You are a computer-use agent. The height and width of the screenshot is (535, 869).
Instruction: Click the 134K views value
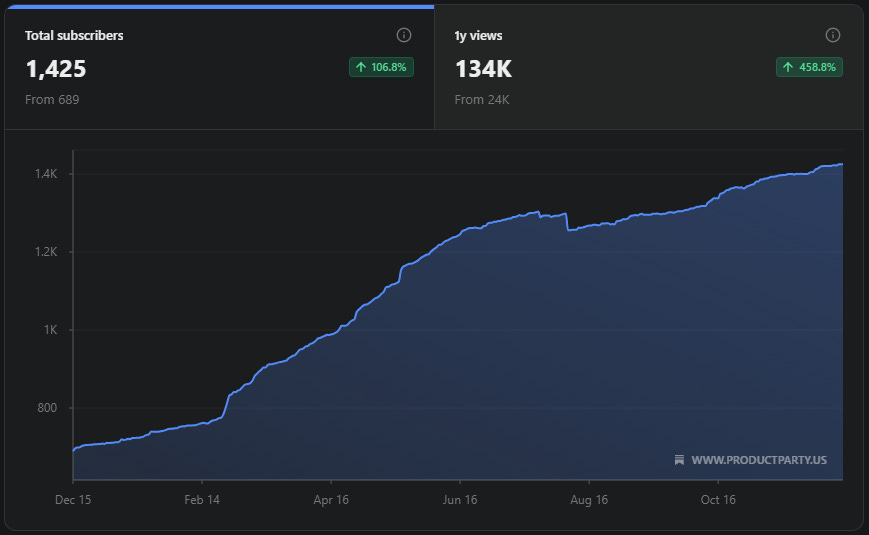[483, 69]
